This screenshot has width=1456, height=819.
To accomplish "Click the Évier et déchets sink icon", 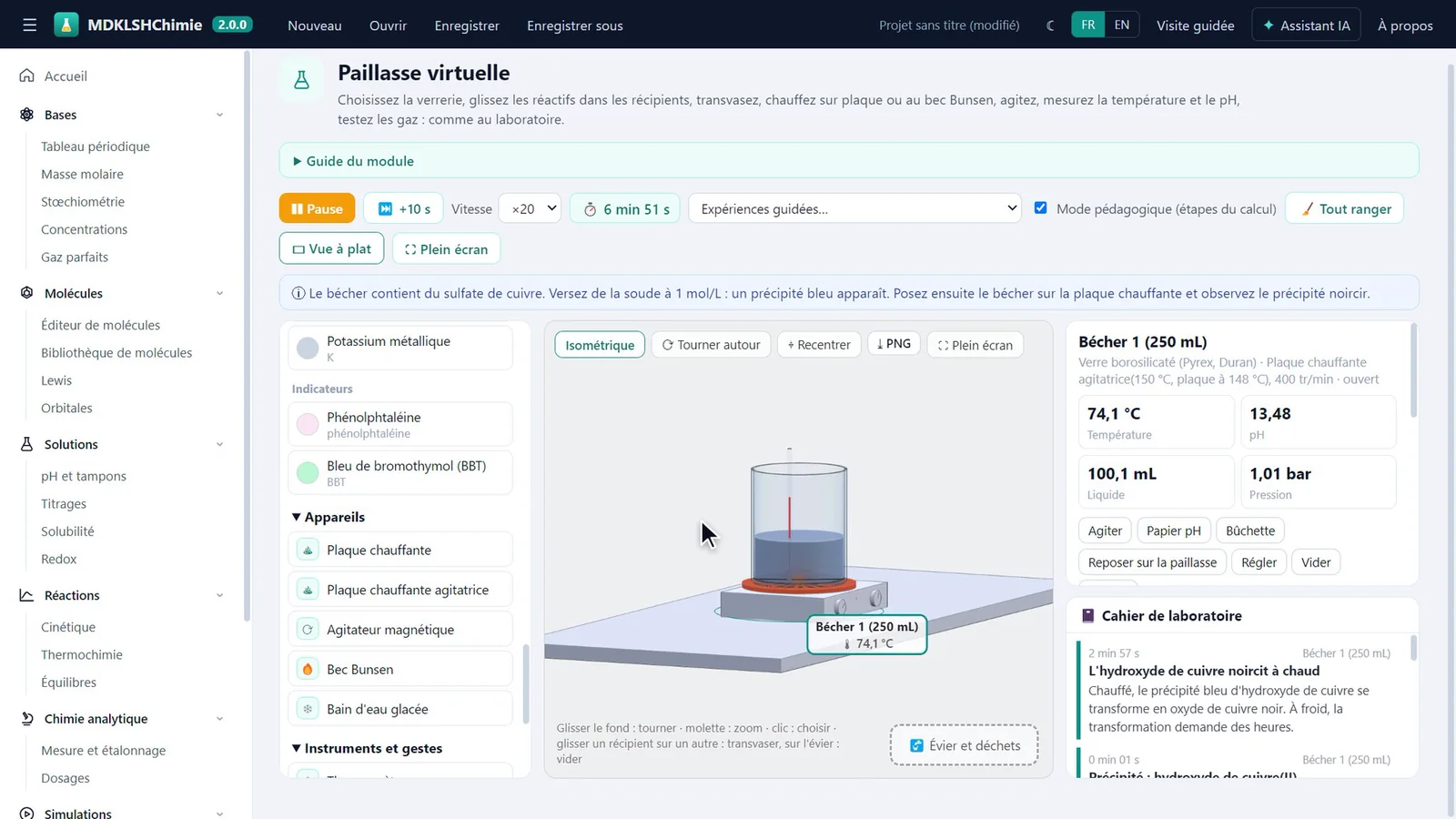I will (x=916, y=745).
